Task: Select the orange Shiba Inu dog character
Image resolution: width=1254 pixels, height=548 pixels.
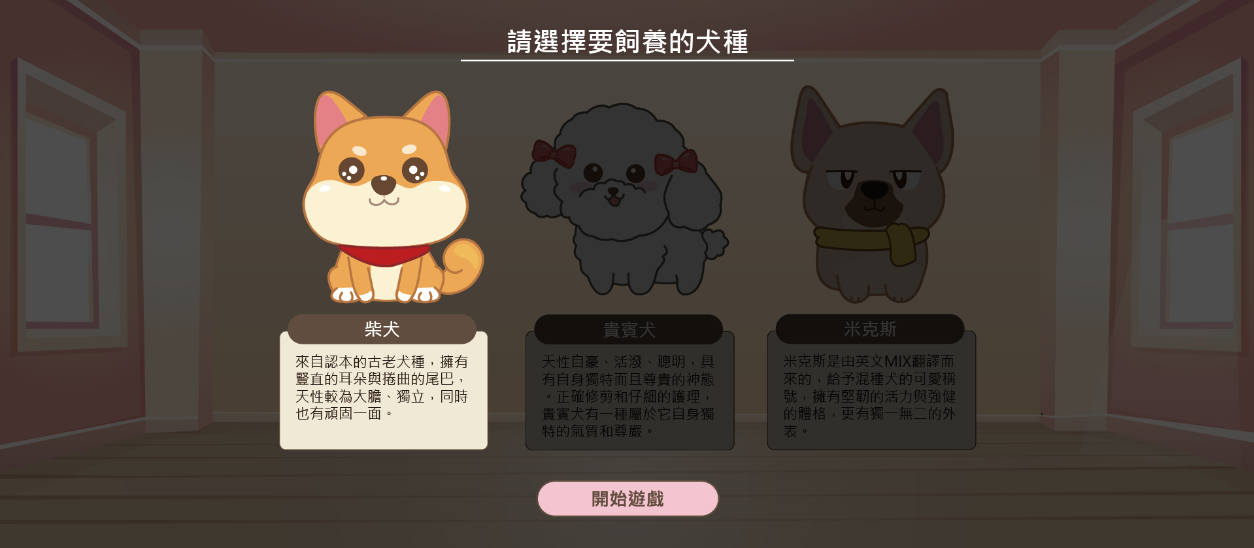Action: (390, 198)
